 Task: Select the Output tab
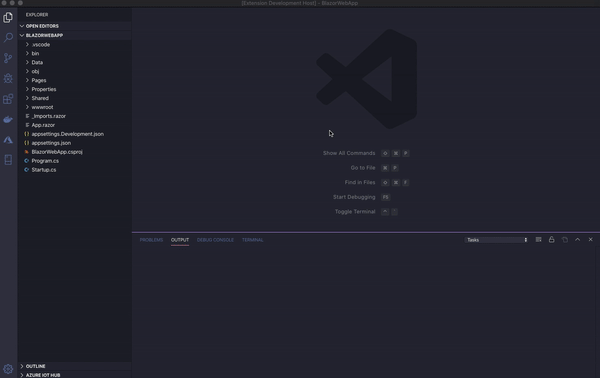(x=180, y=240)
